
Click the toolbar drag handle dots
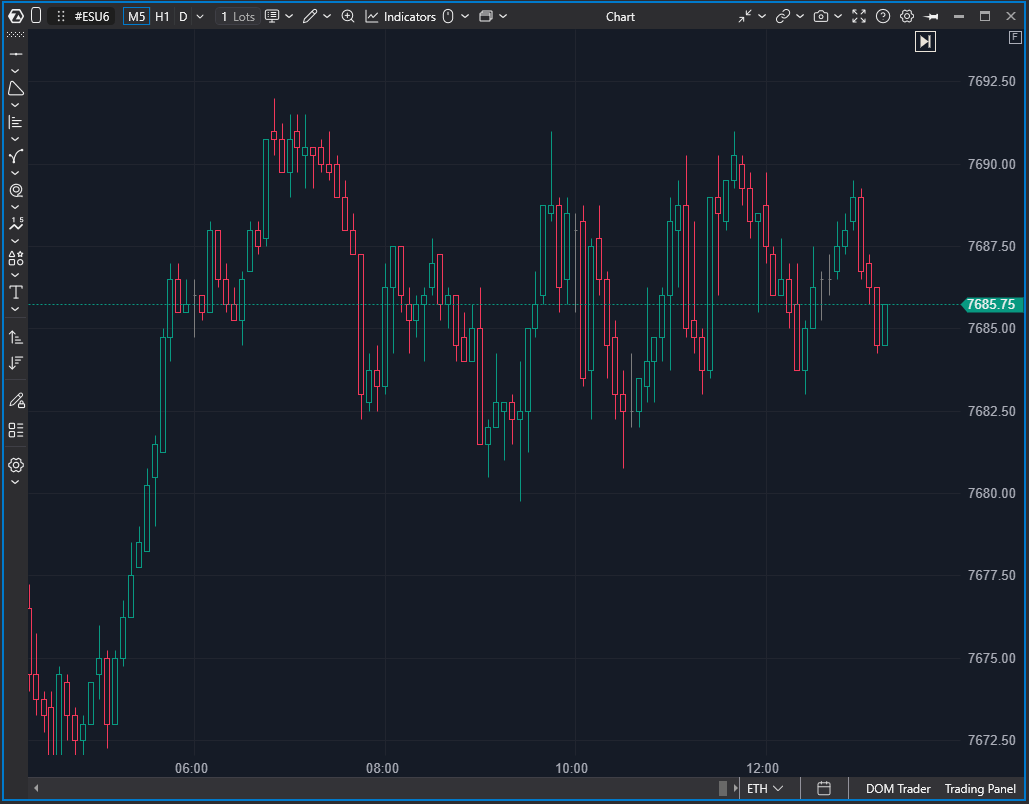tap(16, 35)
